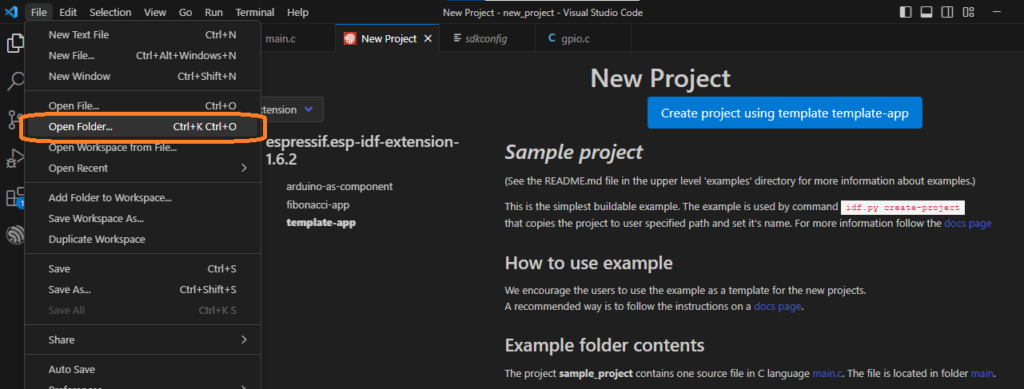
Task: Click Create project using template template-app
Action: [784, 113]
